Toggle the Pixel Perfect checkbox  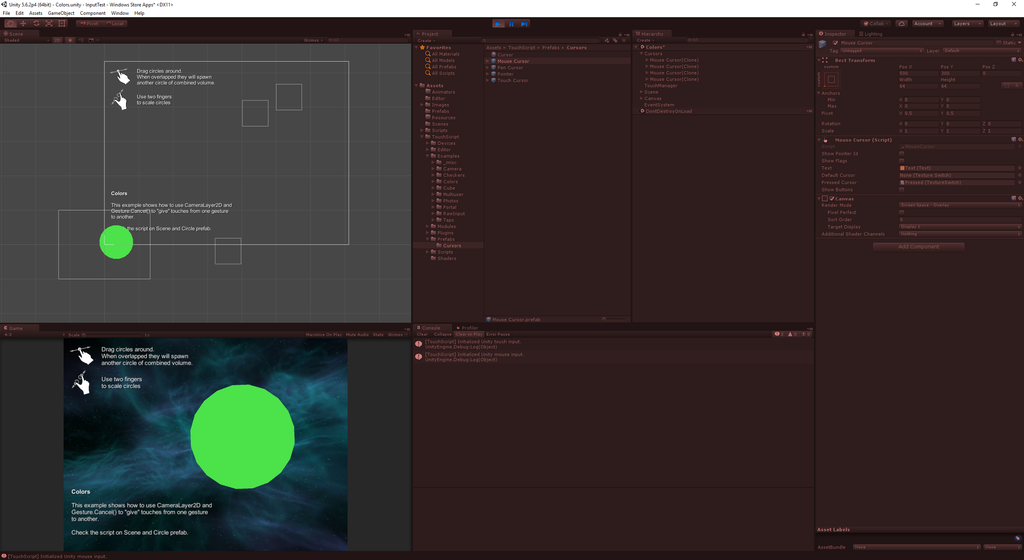pos(902,212)
